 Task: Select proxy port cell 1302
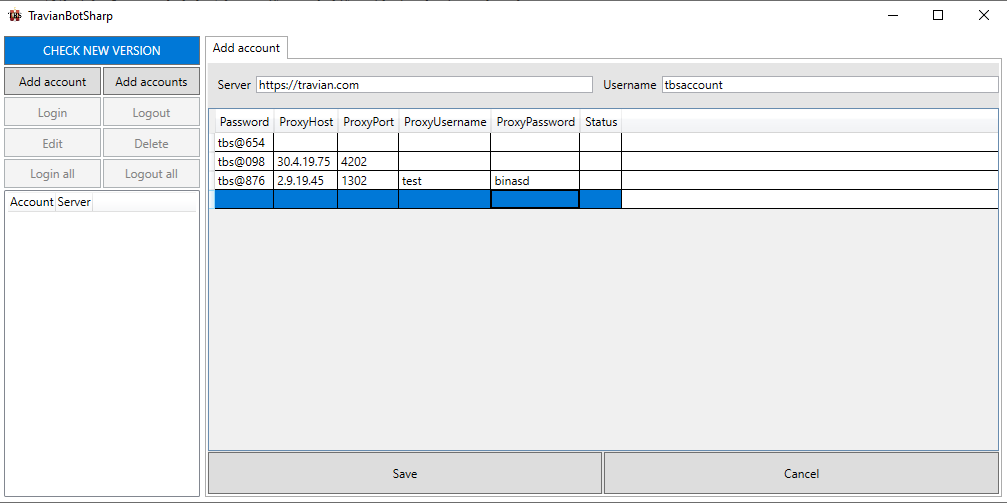pyautogui.click(x=369, y=181)
